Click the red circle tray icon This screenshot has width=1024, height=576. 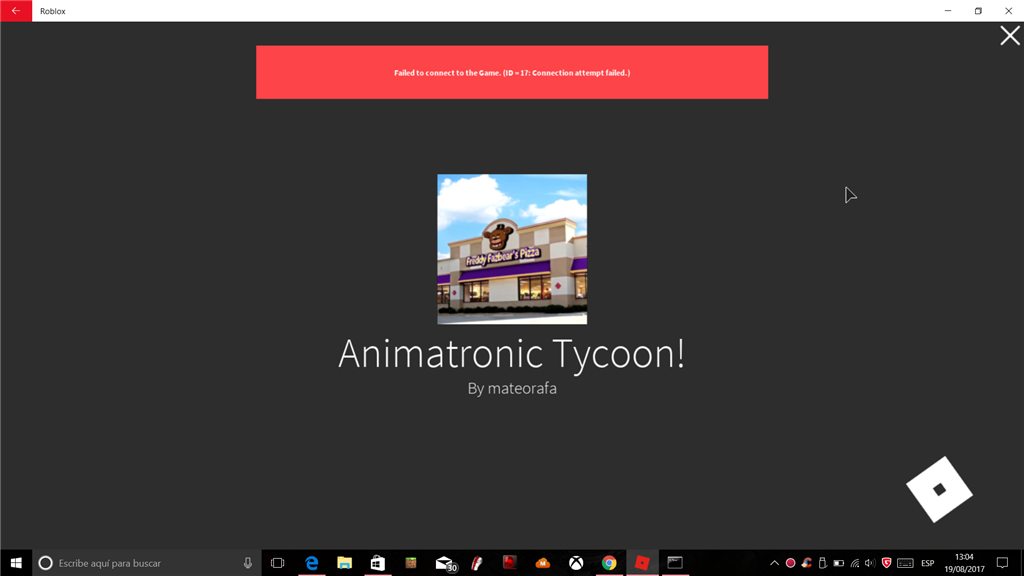pyautogui.click(x=790, y=563)
